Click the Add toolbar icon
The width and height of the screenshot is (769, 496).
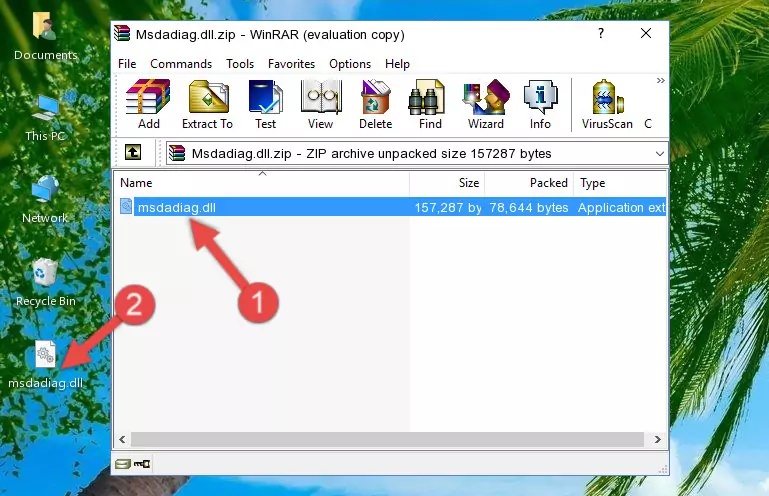click(x=148, y=104)
